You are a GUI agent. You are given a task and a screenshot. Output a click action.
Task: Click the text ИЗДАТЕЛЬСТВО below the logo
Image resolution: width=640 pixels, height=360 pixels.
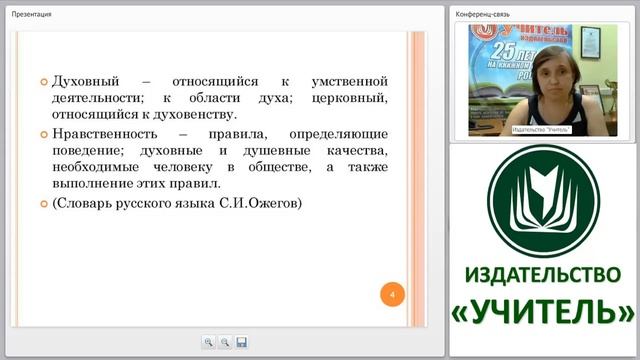click(543, 275)
